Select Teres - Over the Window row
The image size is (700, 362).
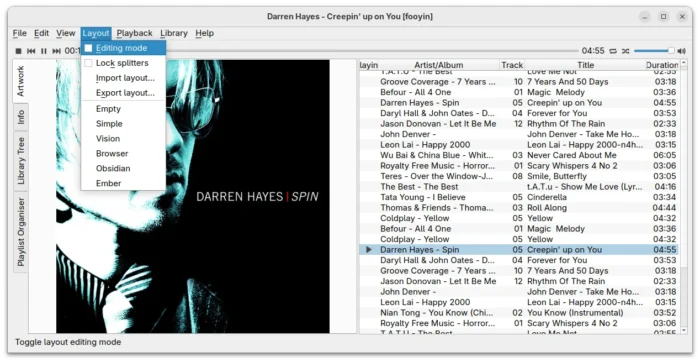pyautogui.click(x=519, y=176)
